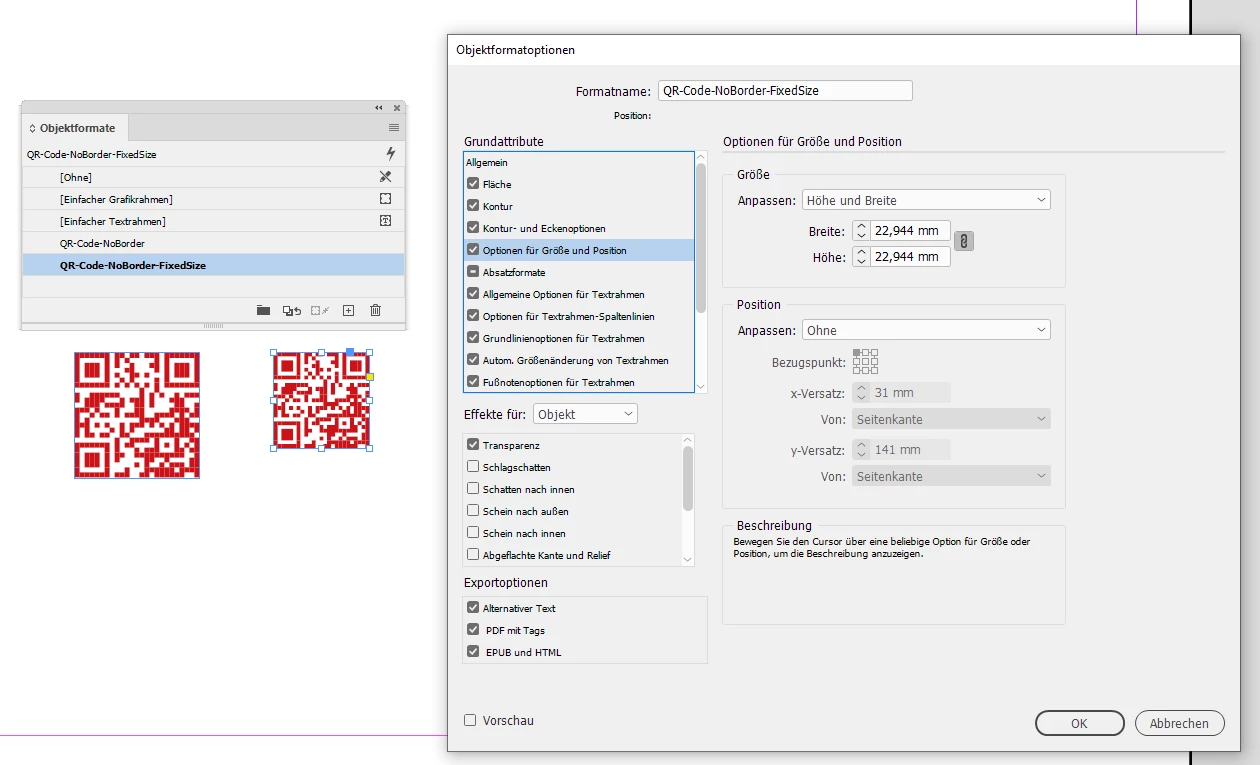Click the Höhe value field
The width and height of the screenshot is (1260, 765).
point(910,257)
